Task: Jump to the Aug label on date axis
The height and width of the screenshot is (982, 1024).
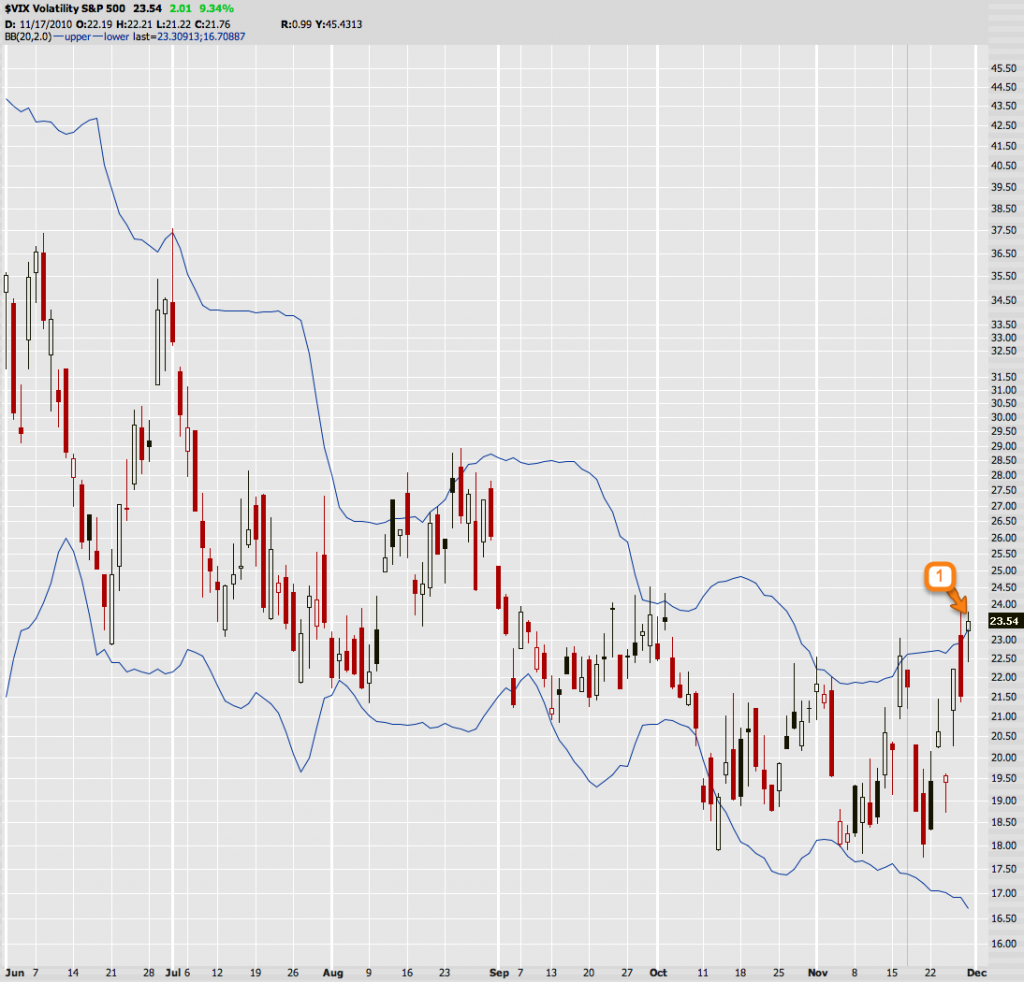Action: click(x=333, y=972)
